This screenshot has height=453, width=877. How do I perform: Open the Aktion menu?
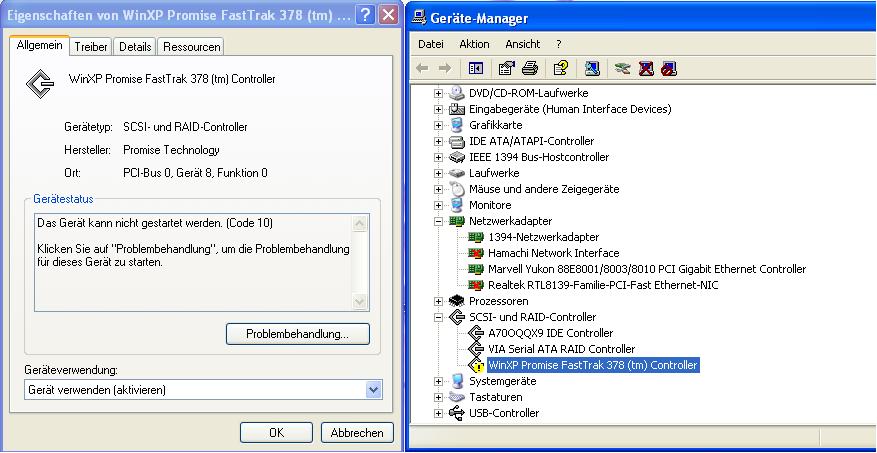click(474, 44)
